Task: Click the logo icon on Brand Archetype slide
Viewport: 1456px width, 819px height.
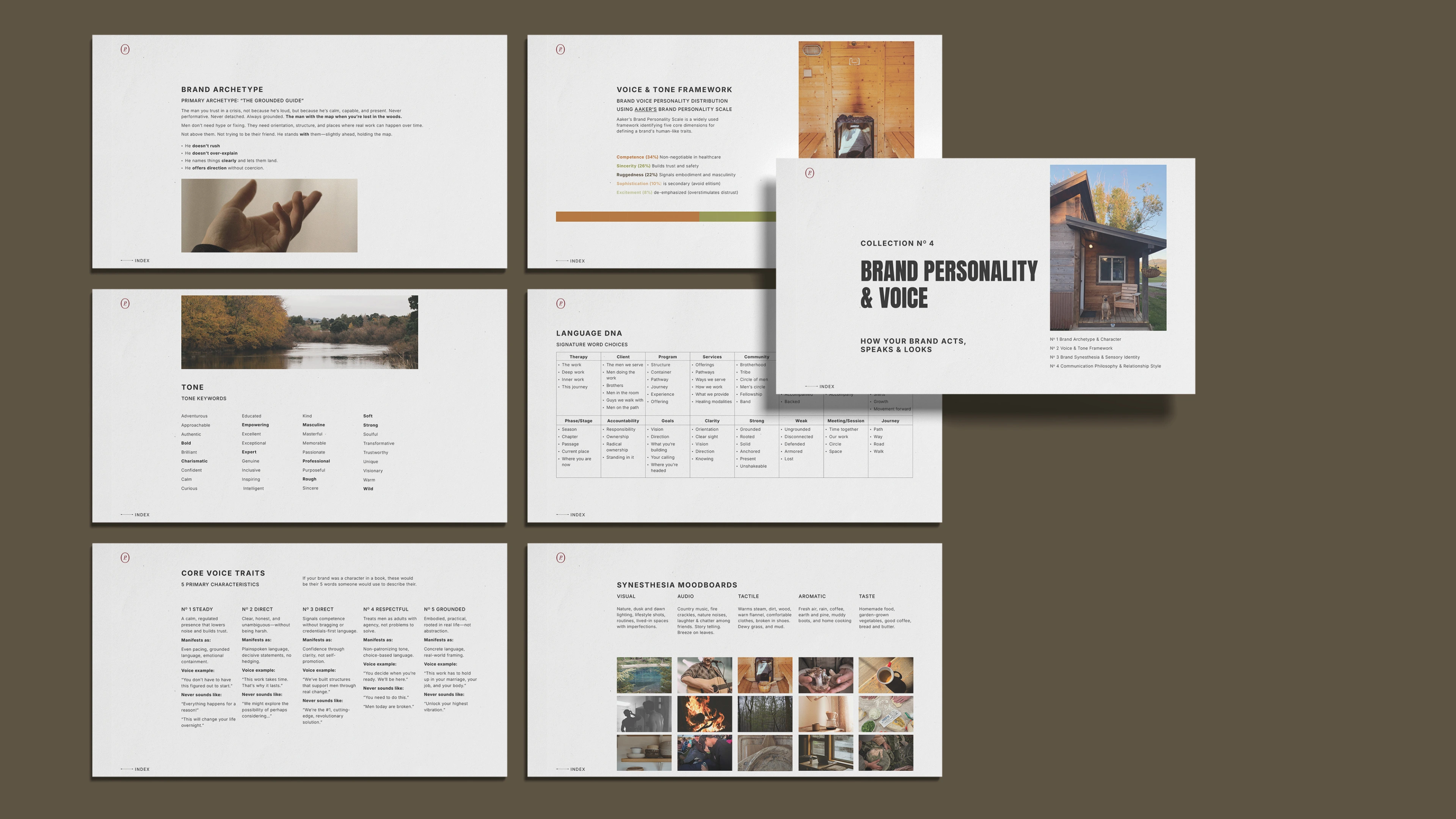Action: pyautogui.click(x=125, y=49)
